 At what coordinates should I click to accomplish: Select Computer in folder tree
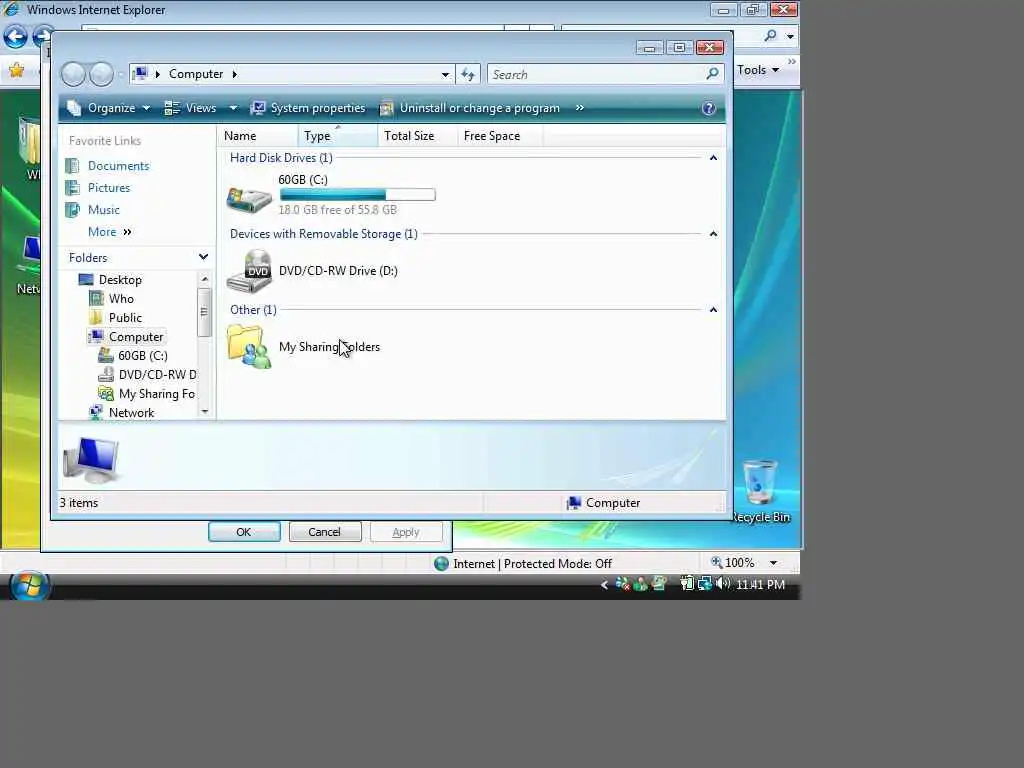click(136, 337)
